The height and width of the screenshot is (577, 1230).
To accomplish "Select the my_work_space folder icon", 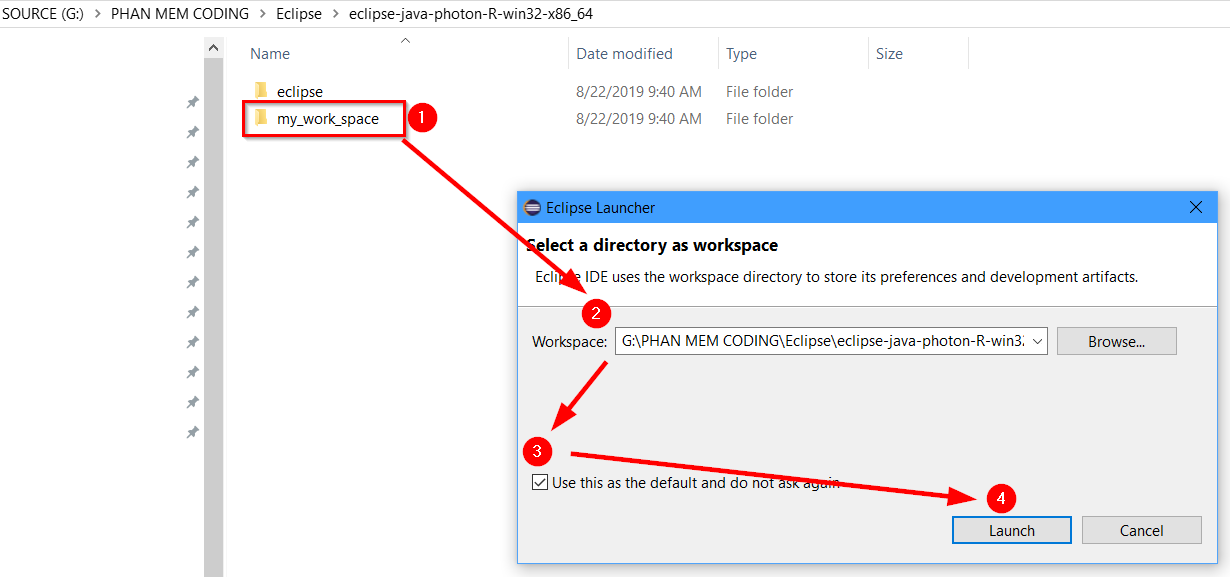I will click(x=261, y=118).
